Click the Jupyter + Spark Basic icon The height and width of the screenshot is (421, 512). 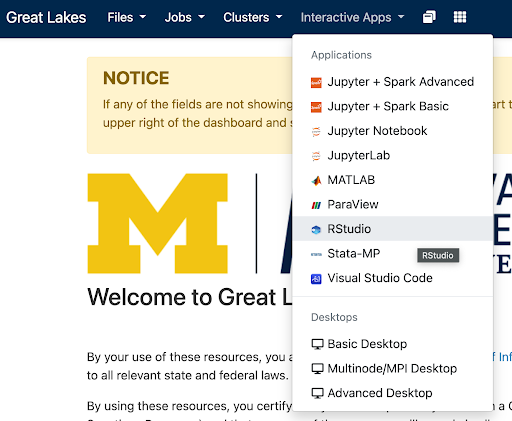click(316, 107)
